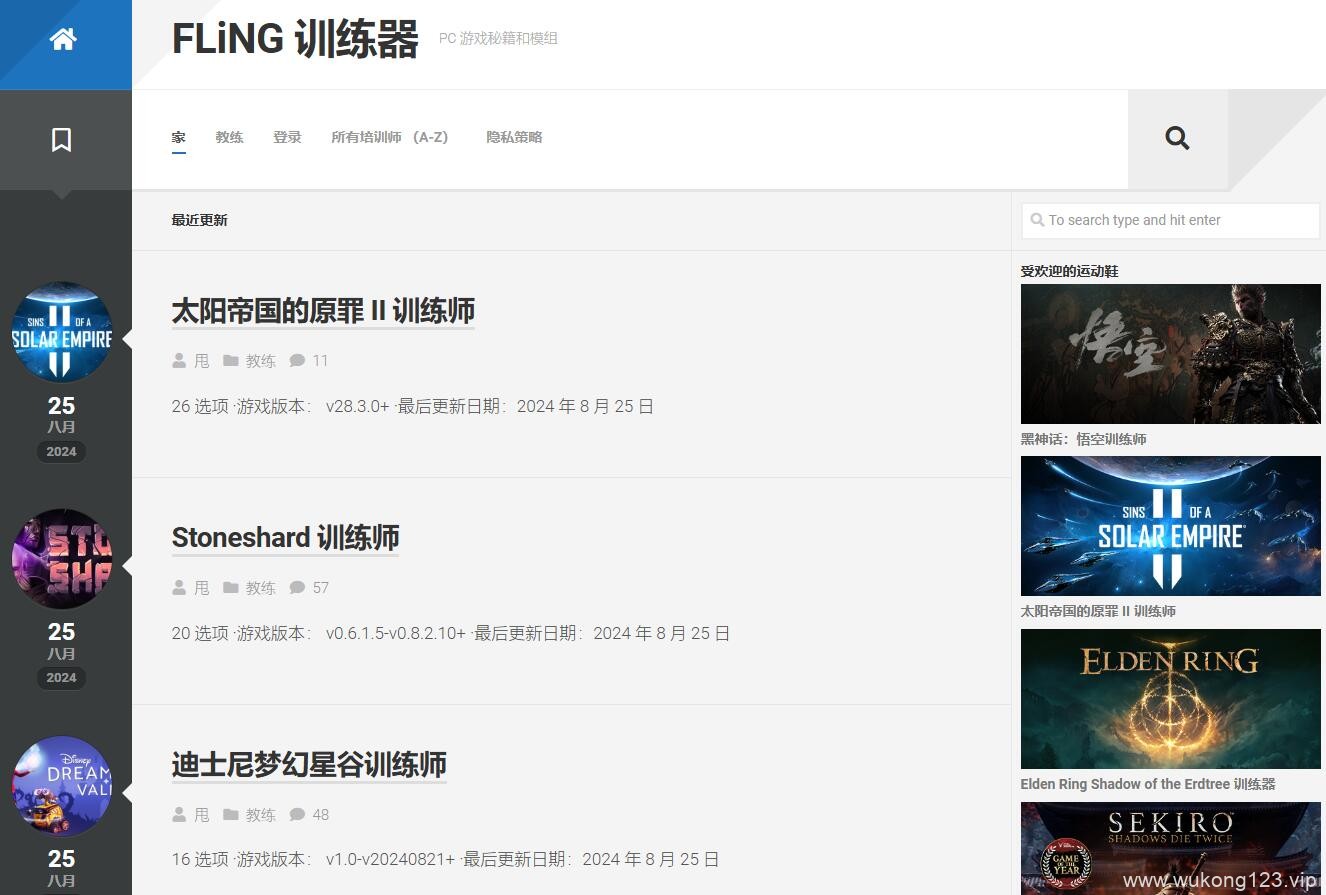Open the 迪士尼梦幻星谷训练师 post title
This screenshot has width=1326, height=895.
click(309, 765)
